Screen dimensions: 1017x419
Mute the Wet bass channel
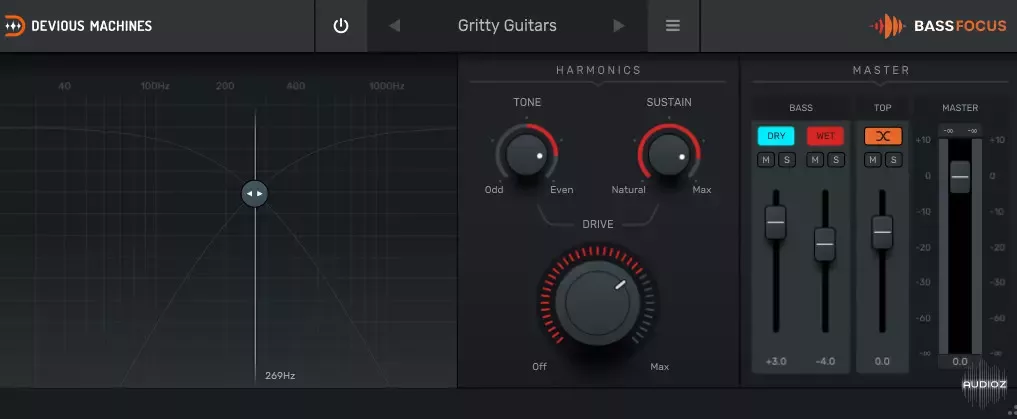pyautogui.click(x=815, y=160)
